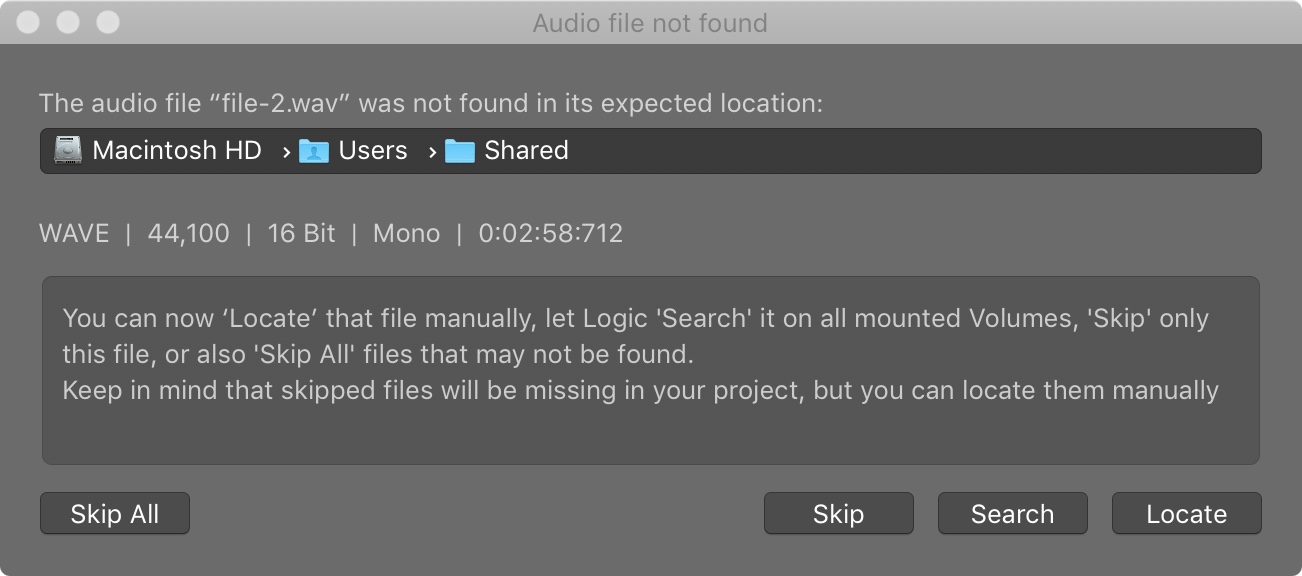Click the Users folder icon
The height and width of the screenshot is (576, 1302).
point(314,151)
